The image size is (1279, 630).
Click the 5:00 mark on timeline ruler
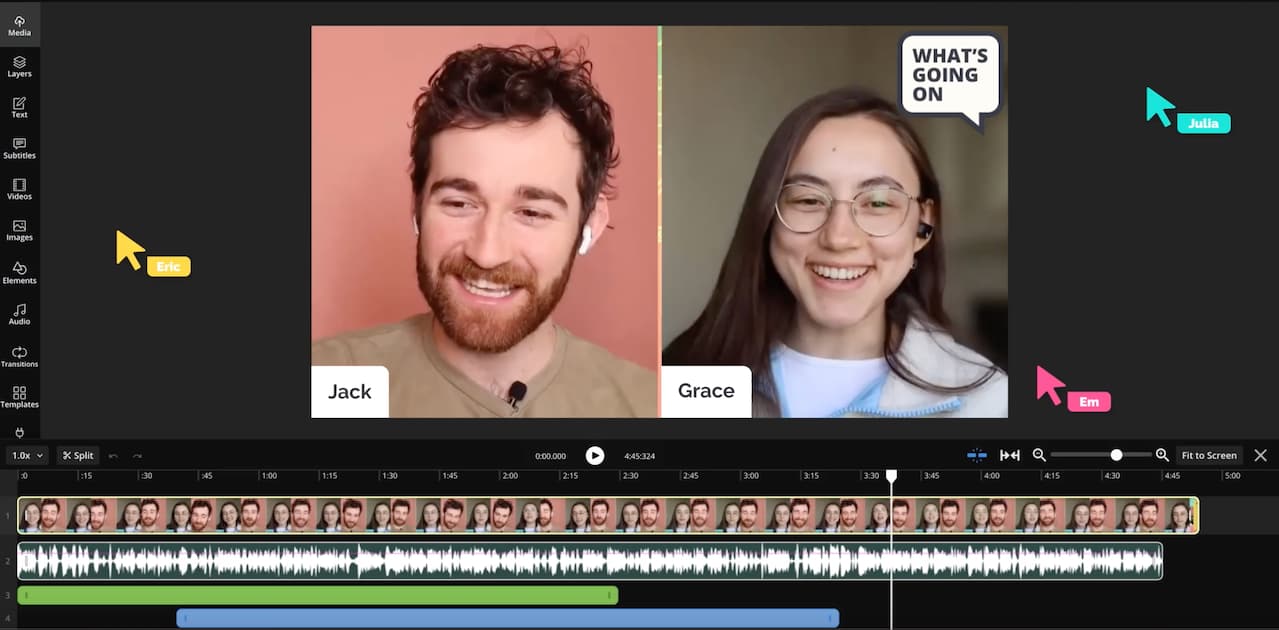(1232, 476)
